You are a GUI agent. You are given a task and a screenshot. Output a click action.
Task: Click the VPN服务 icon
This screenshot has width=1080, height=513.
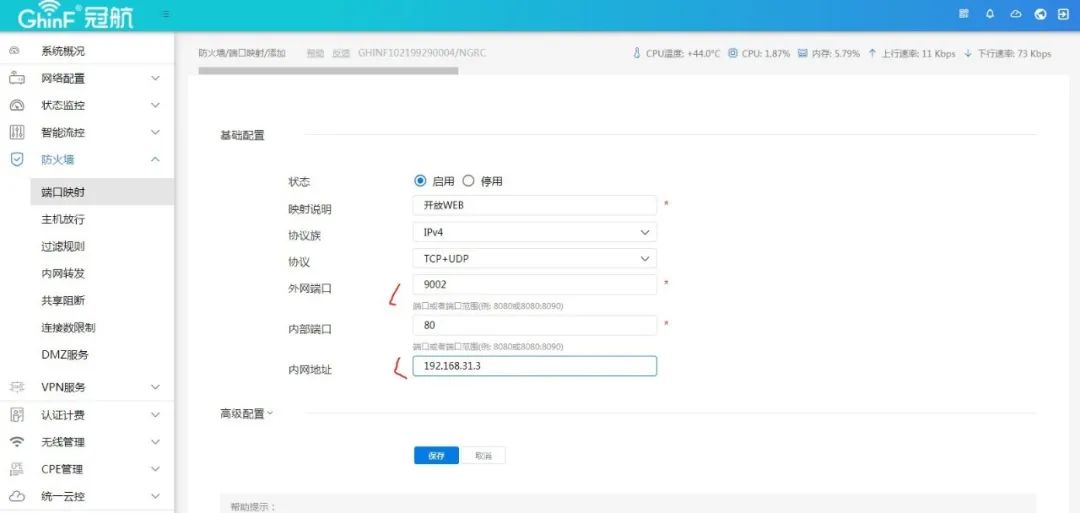pyautogui.click(x=17, y=387)
